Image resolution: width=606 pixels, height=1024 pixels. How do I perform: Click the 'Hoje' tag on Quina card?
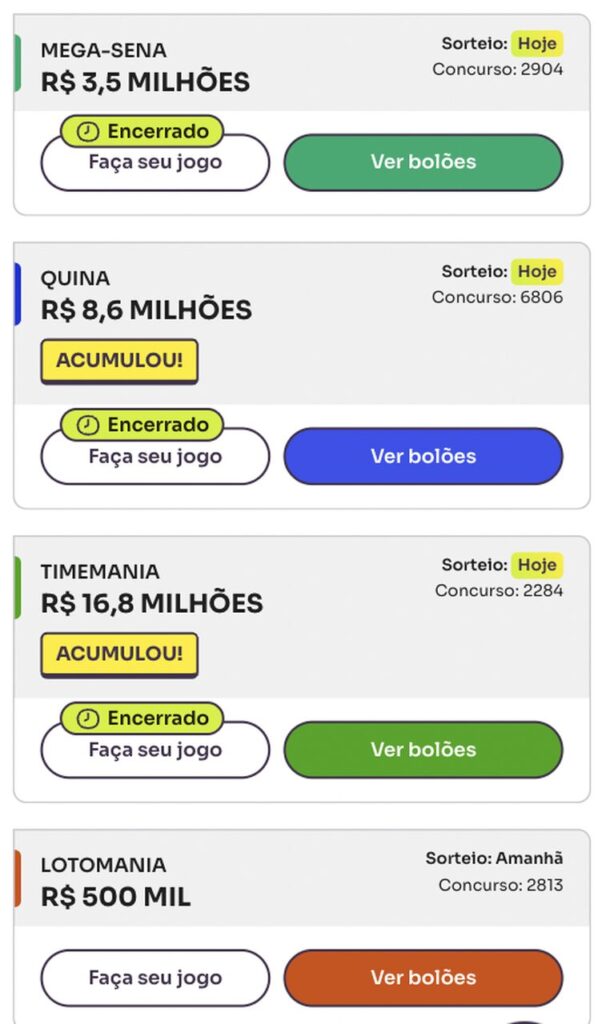pos(537,272)
